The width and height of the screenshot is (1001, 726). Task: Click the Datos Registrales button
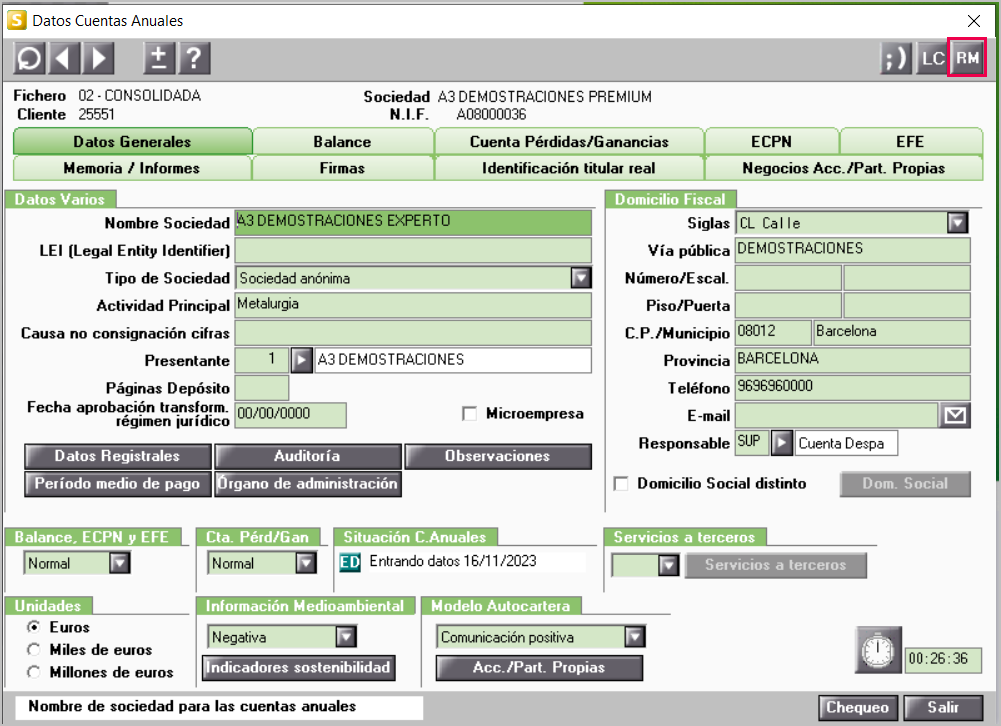pos(117,456)
